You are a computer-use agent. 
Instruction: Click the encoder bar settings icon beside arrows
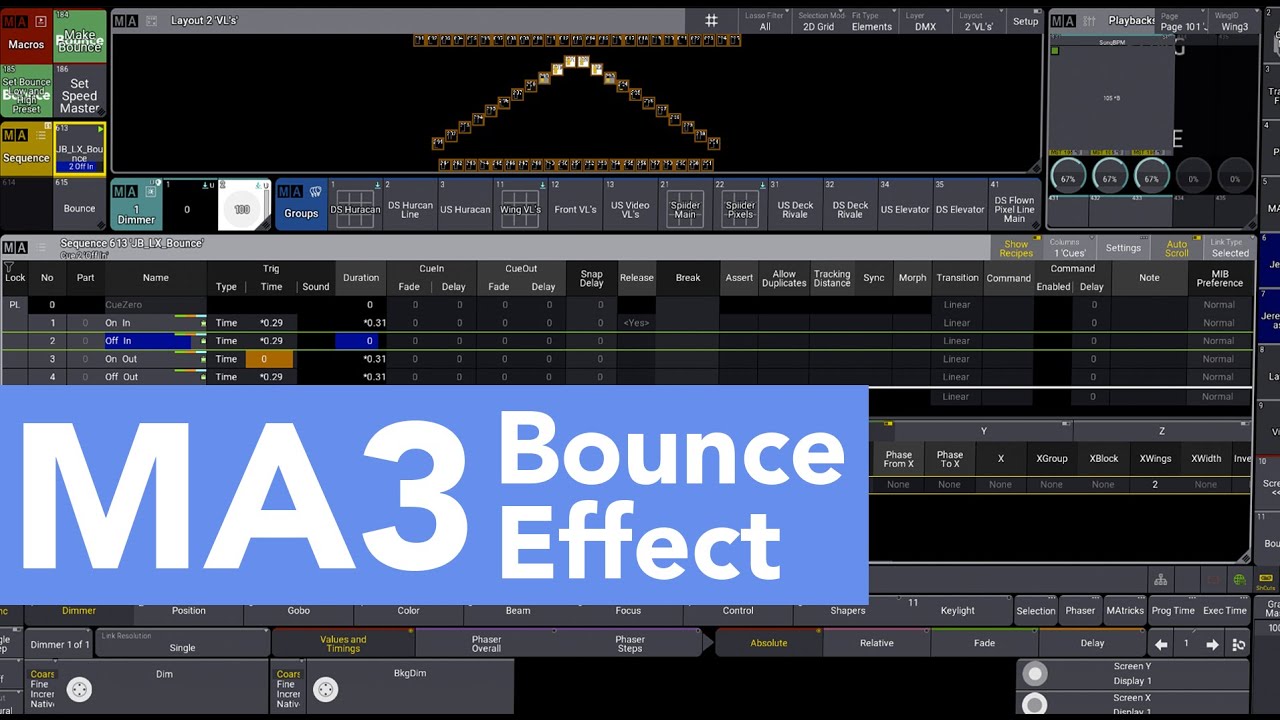pyautogui.click(x=1239, y=645)
